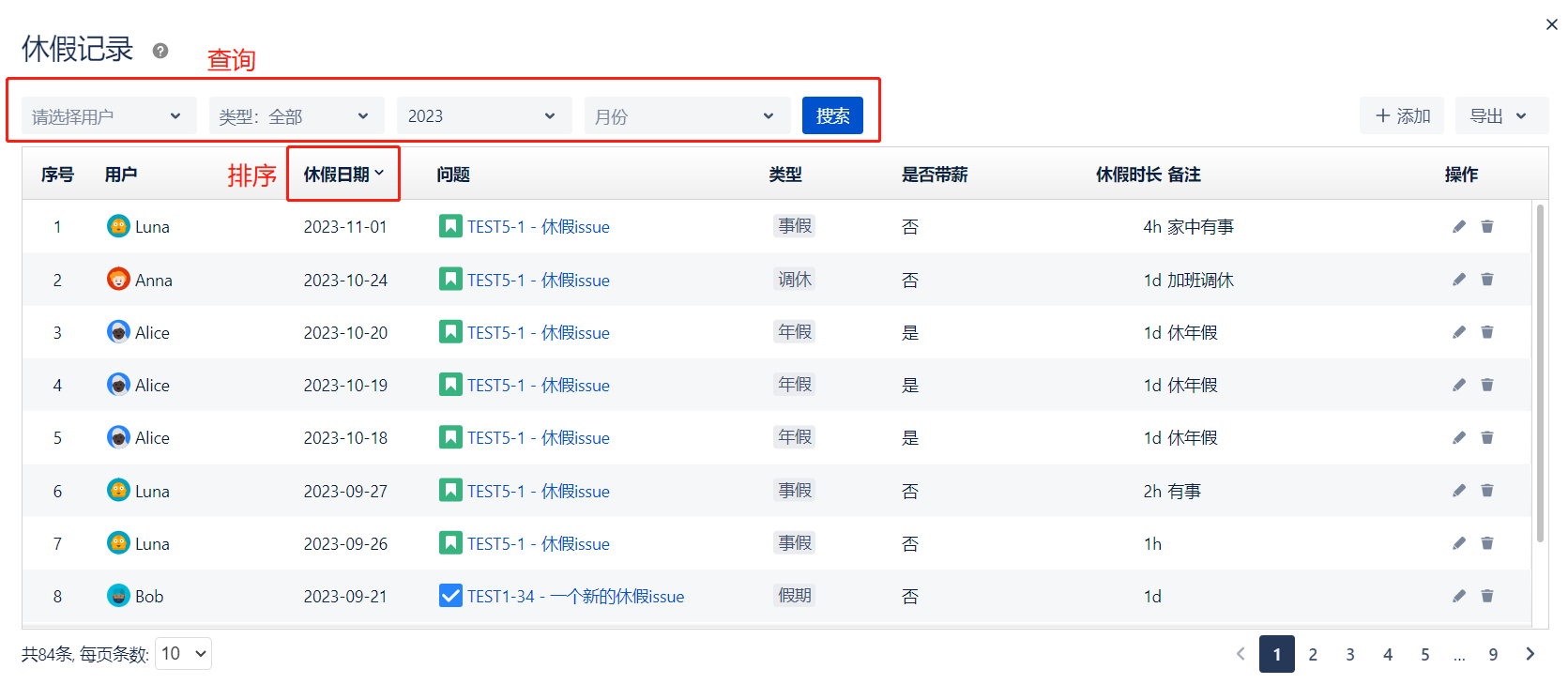Viewport: 1568px width, 684px height.
Task: Jump to page 9 of results
Action: coord(1492,655)
